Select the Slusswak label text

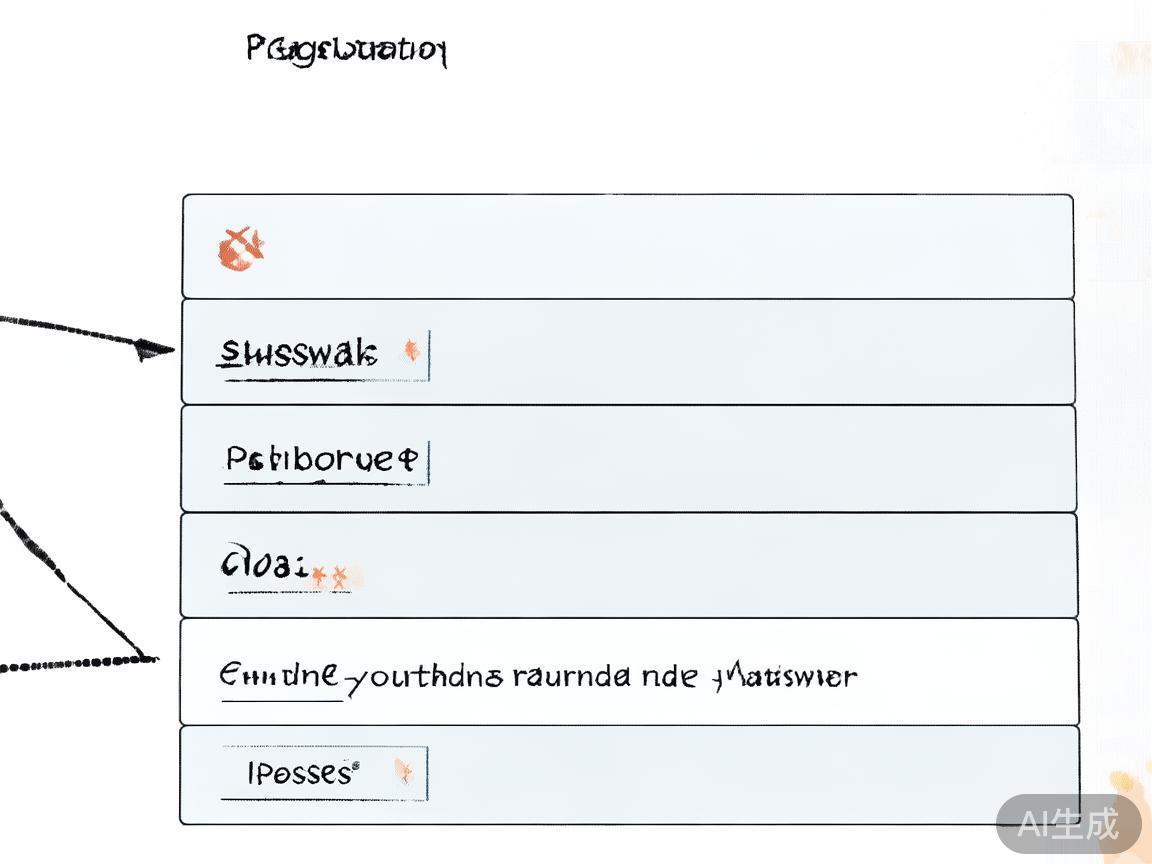pos(298,353)
